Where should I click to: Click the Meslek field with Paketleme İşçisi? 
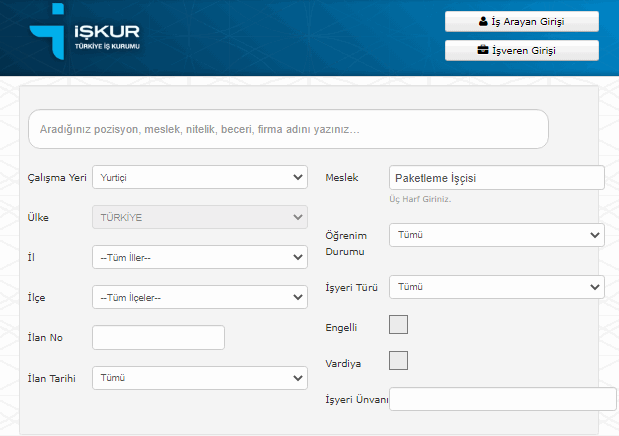pyautogui.click(x=496, y=177)
